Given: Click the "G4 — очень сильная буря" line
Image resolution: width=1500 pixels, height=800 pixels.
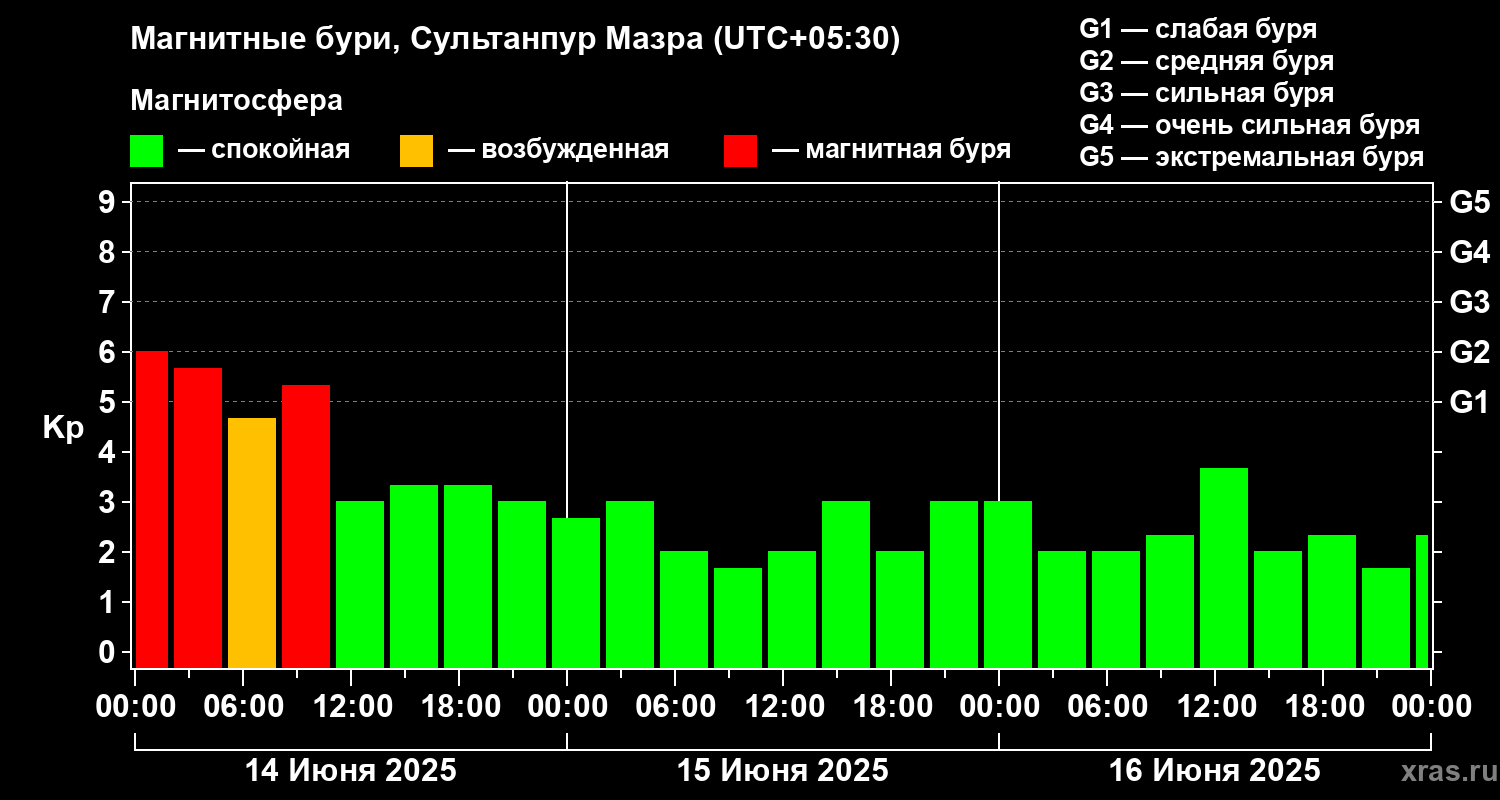Looking at the screenshot, I should click(x=1250, y=125).
